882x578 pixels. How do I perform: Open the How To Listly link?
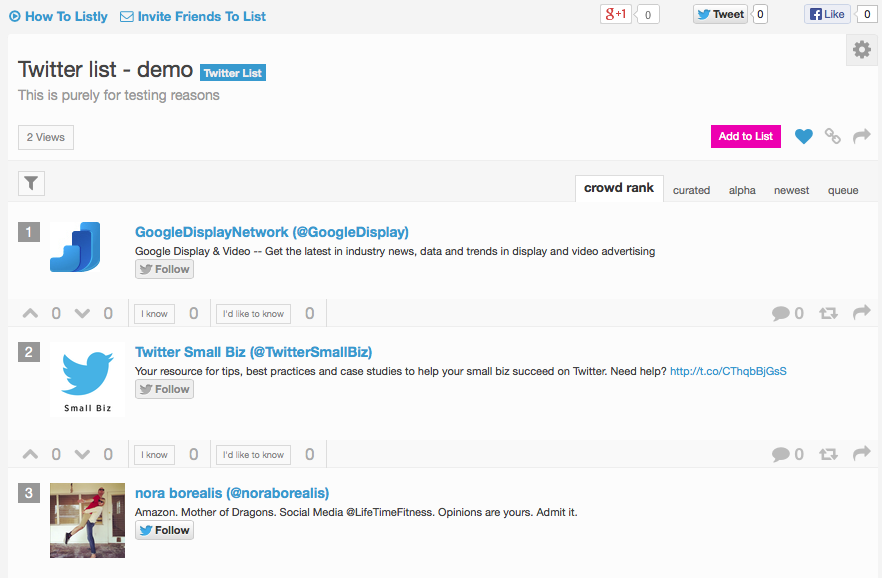[58, 16]
